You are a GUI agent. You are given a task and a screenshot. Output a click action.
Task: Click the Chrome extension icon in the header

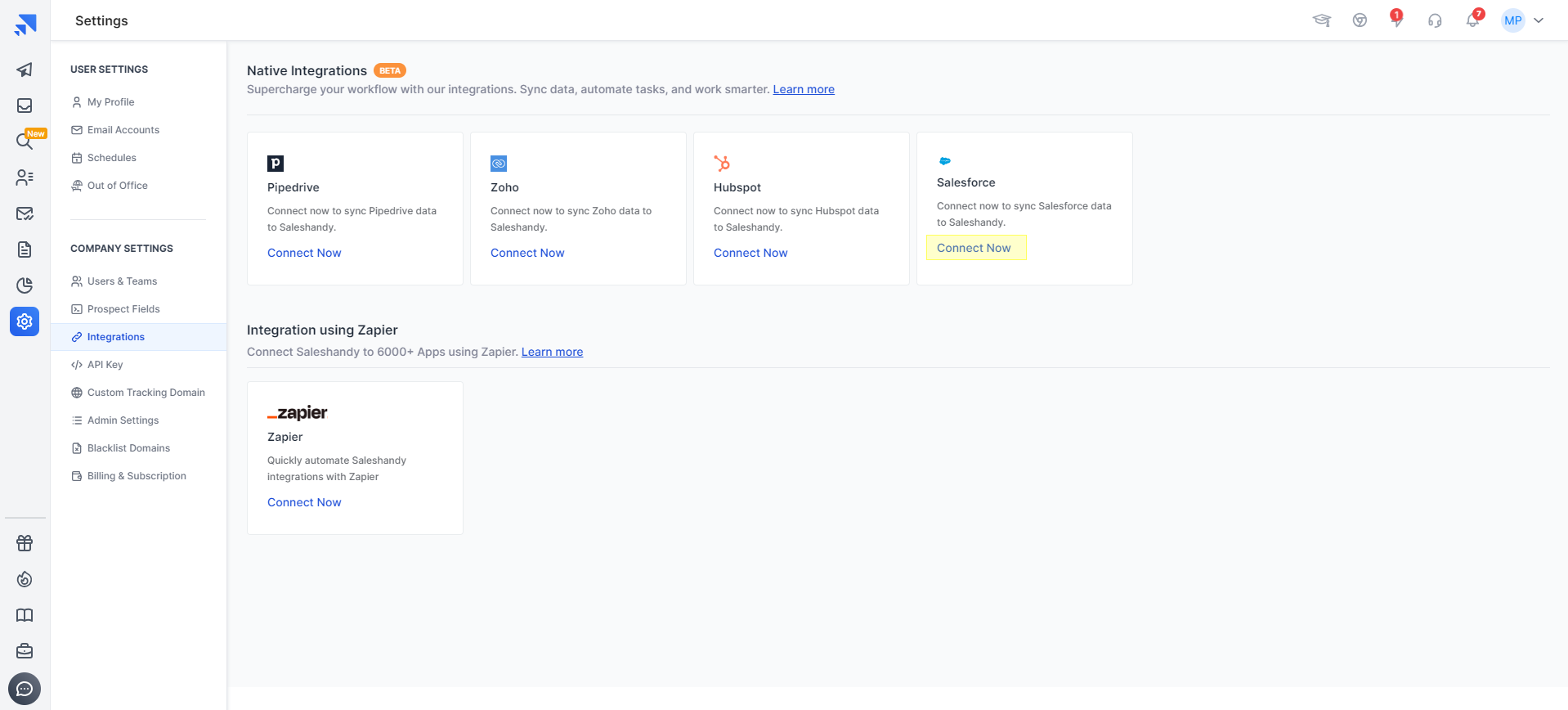click(x=1360, y=20)
